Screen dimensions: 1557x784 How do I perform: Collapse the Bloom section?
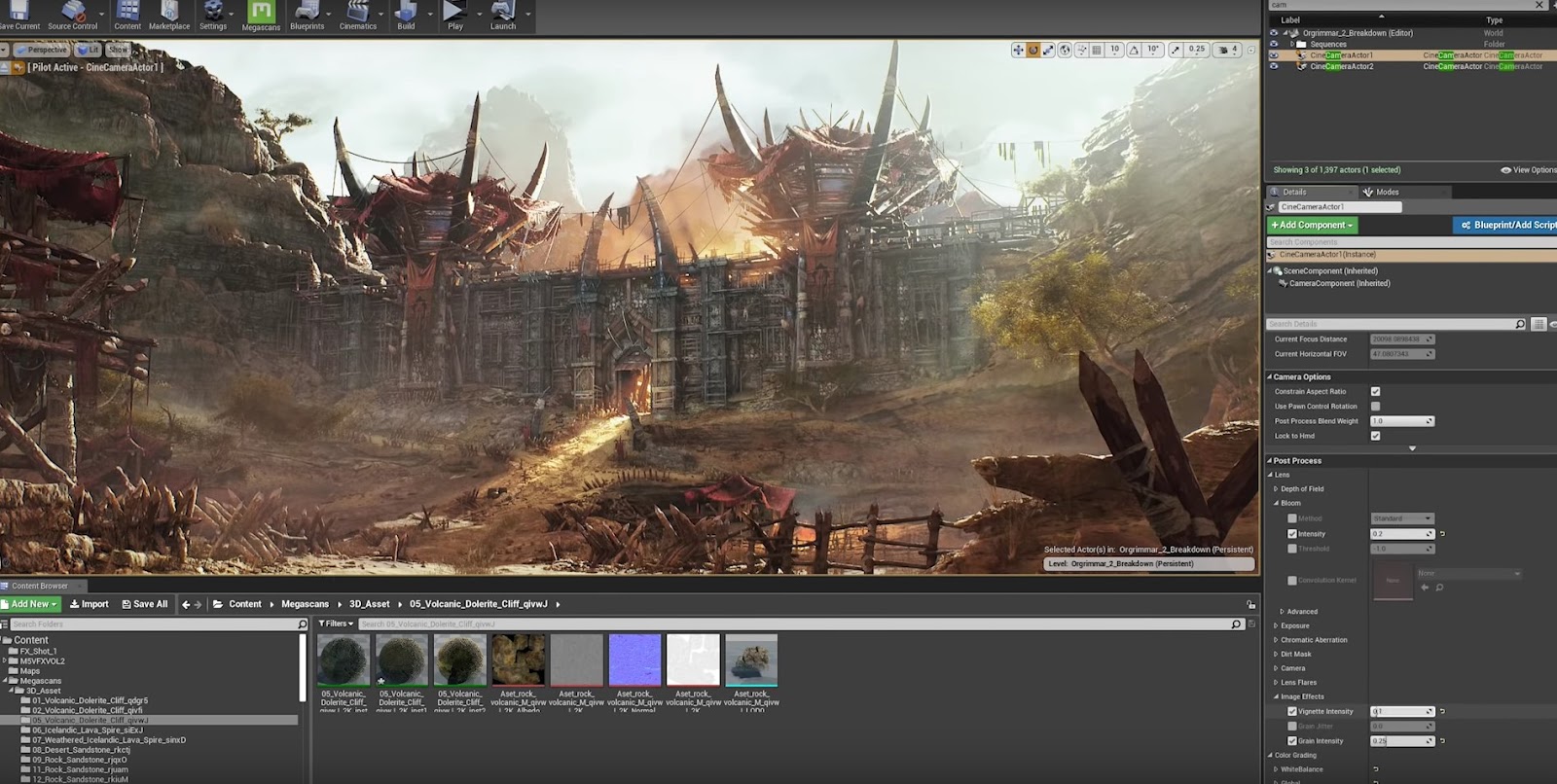[1277, 503]
